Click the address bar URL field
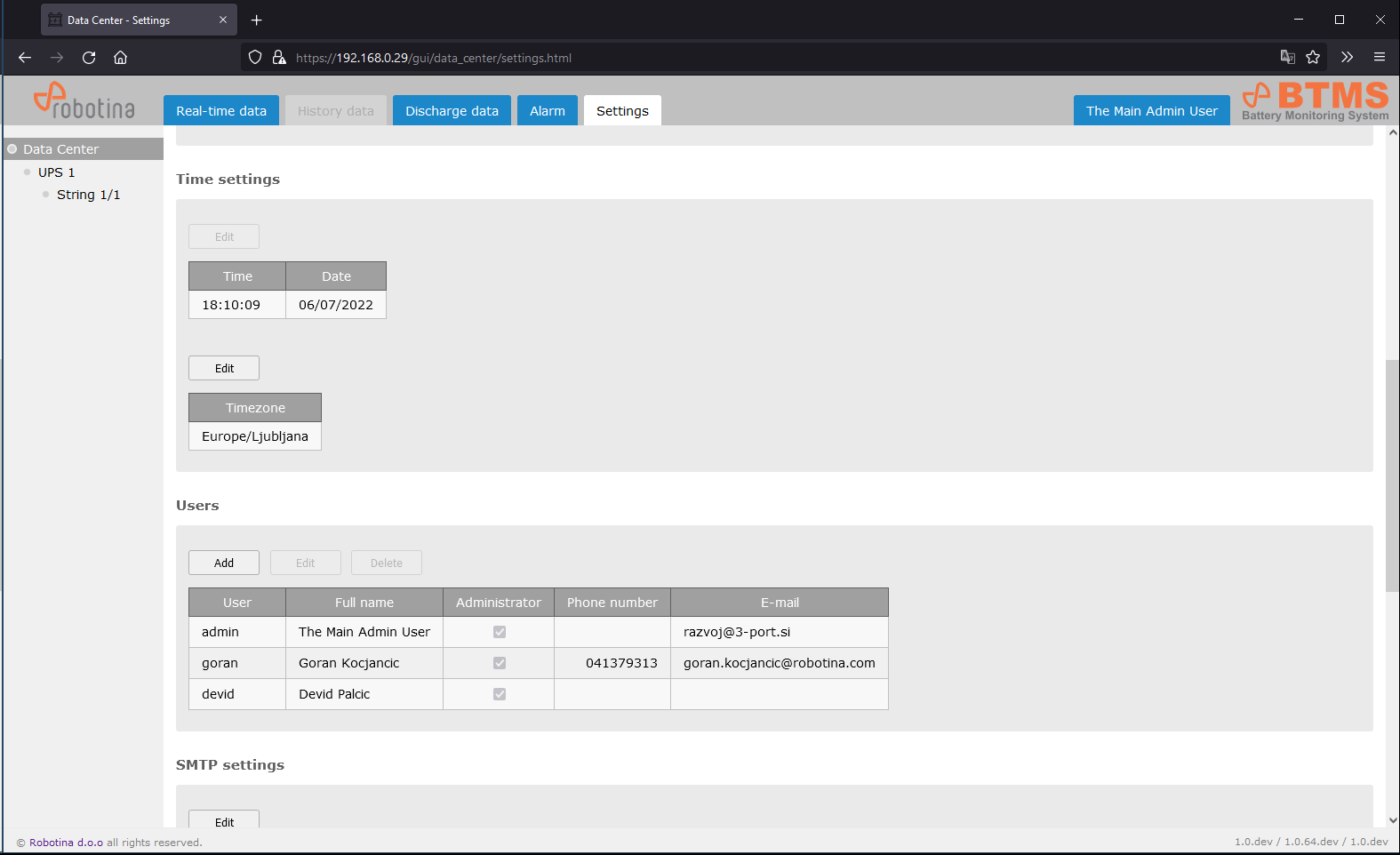Viewport: 1400px width, 855px height. pos(782,58)
